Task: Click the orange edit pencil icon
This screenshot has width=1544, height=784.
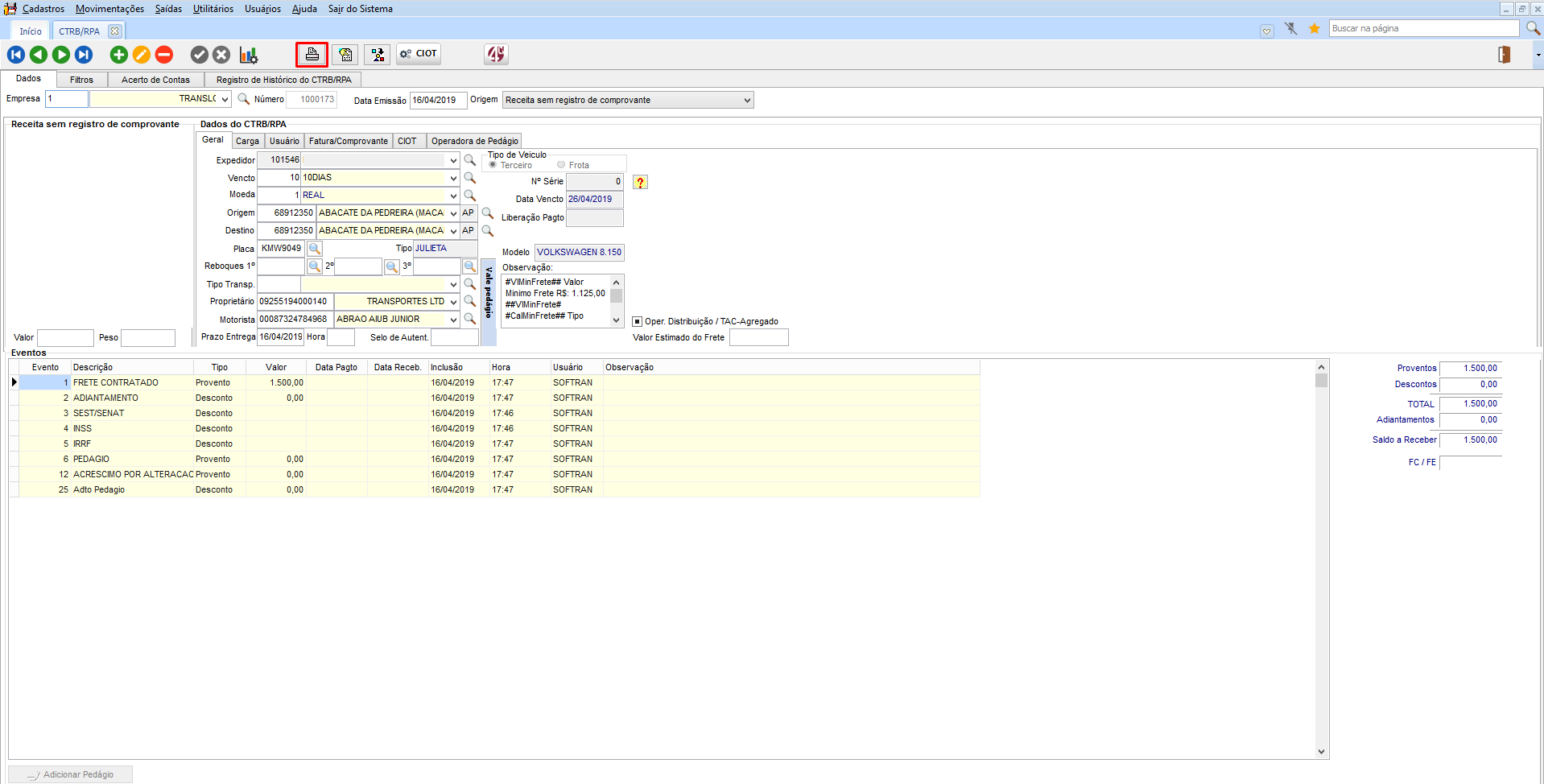Action: click(x=141, y=55)
